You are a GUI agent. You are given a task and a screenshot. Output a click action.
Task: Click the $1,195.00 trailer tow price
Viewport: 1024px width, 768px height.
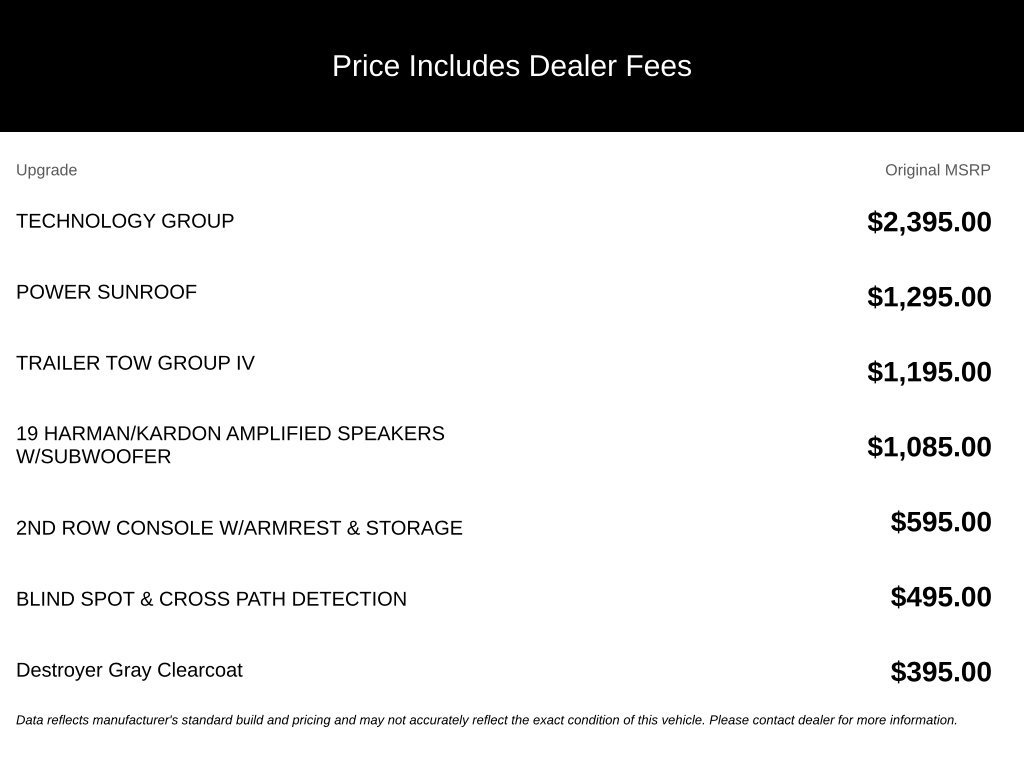929,372
